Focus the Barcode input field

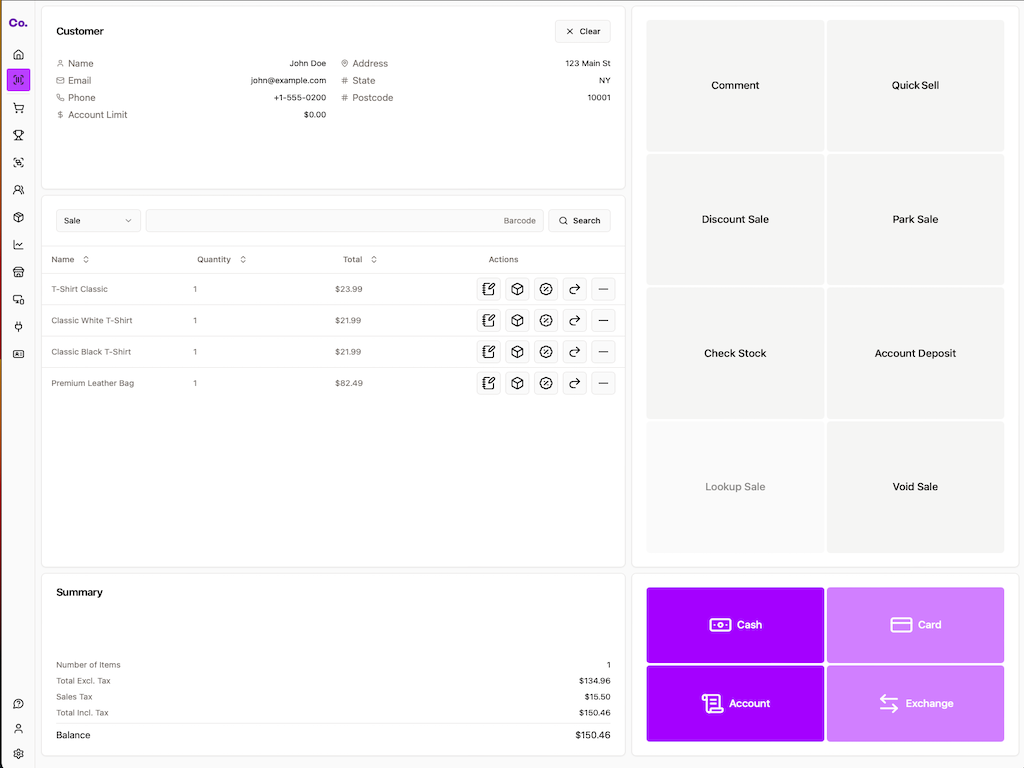click(x=344, y=220)
